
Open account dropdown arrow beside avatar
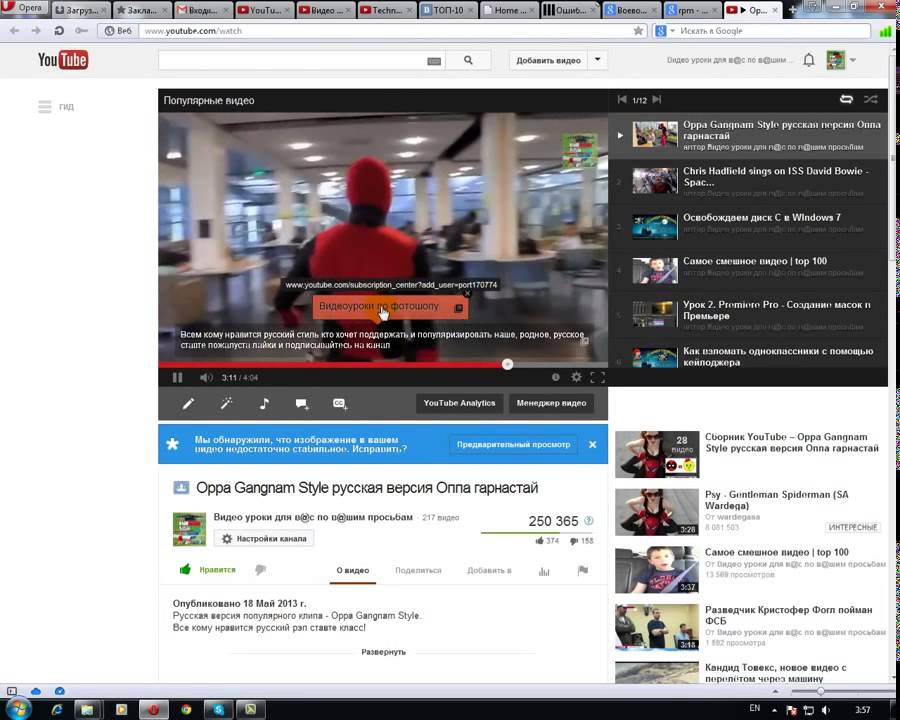(853, 60)
